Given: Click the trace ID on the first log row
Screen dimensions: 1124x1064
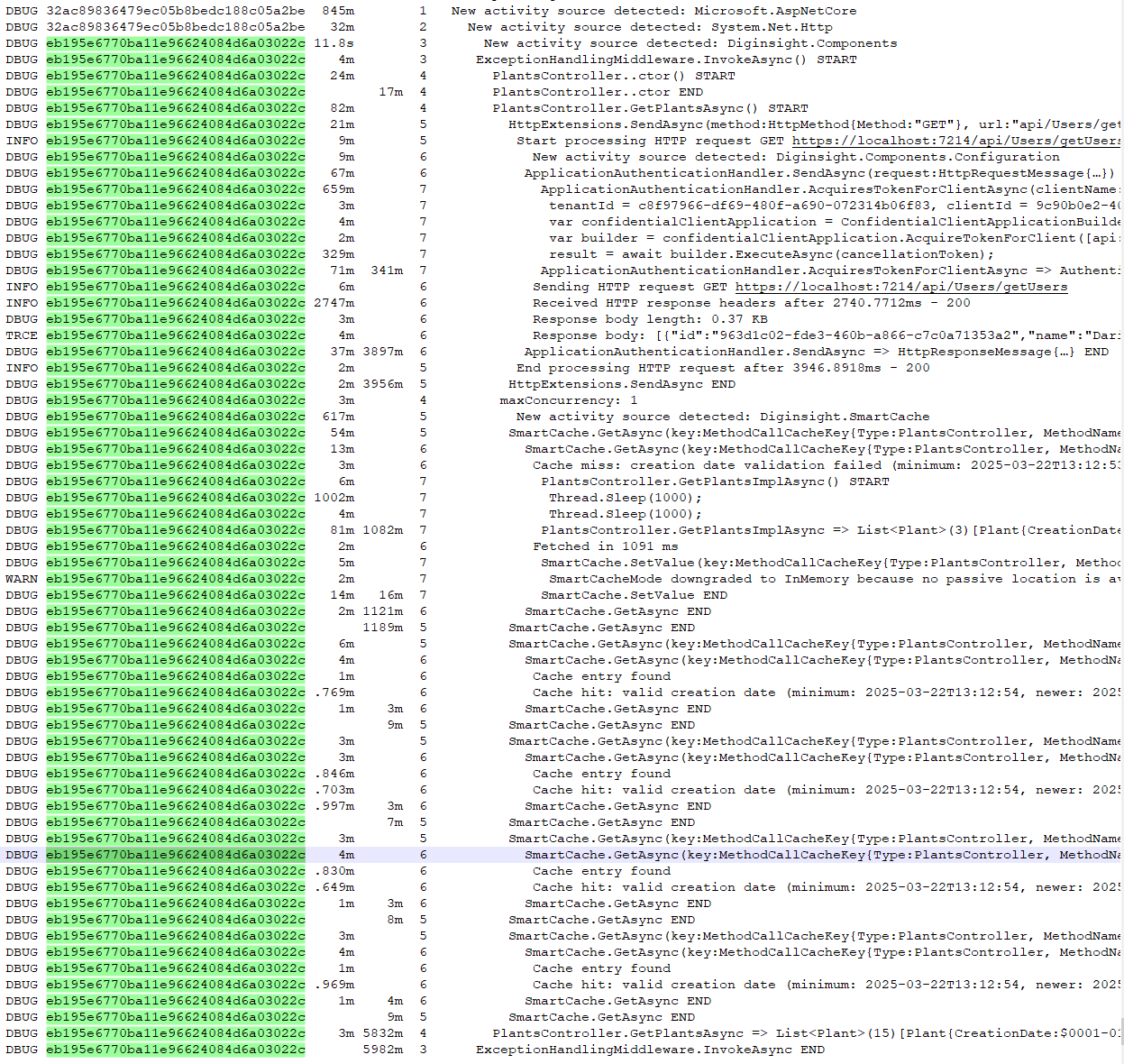Looking at the screenshot, I should click(176, 11).
